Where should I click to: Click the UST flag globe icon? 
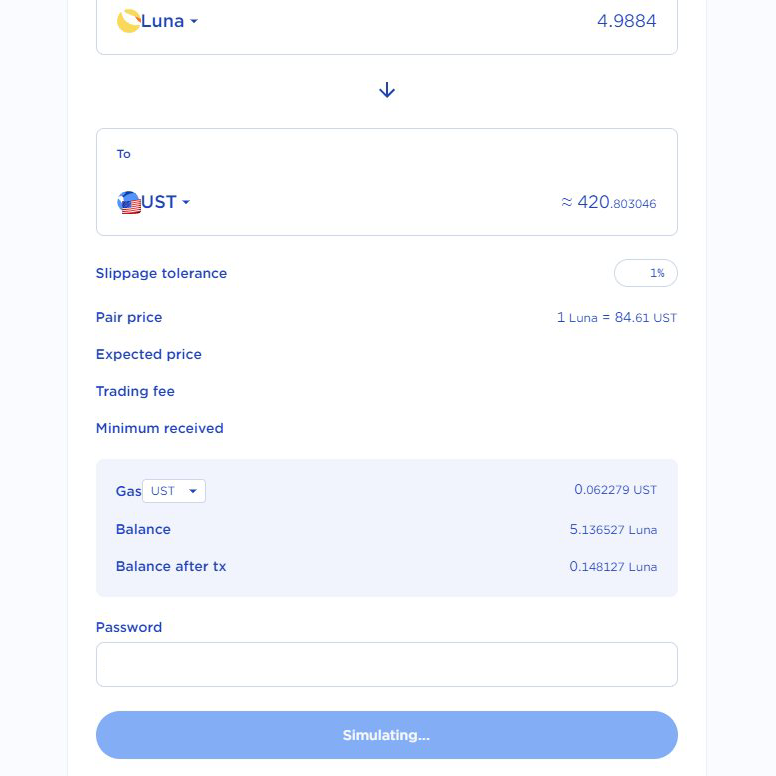129,202
